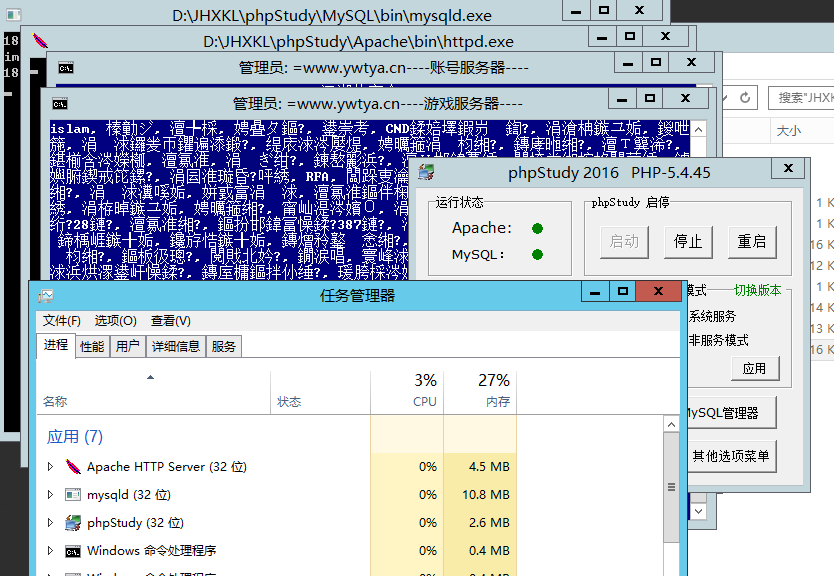Click the sort arrow above 名称 column
This screenshot has width=834, height=576.
151,377
